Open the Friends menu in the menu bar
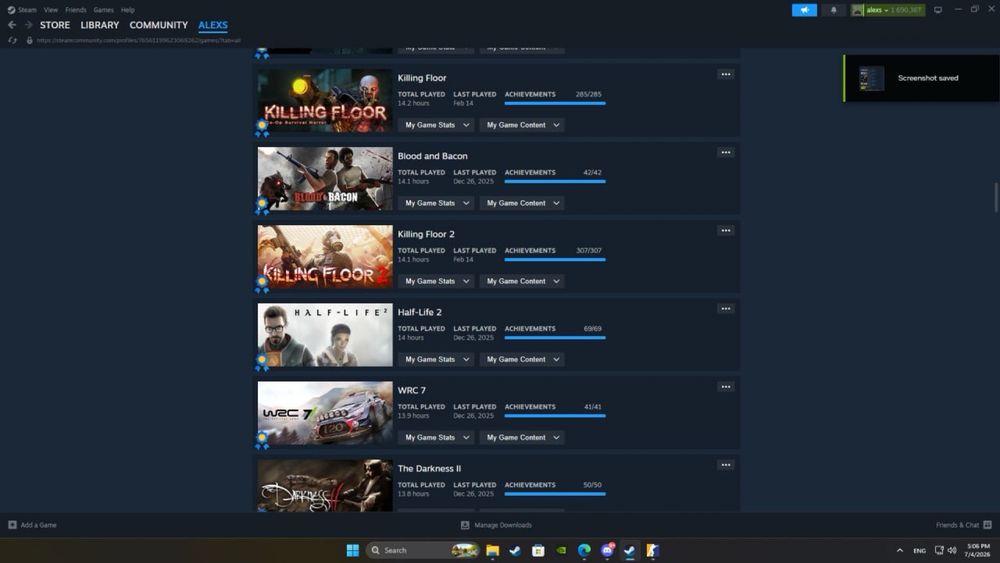 (x=75, y=10)
